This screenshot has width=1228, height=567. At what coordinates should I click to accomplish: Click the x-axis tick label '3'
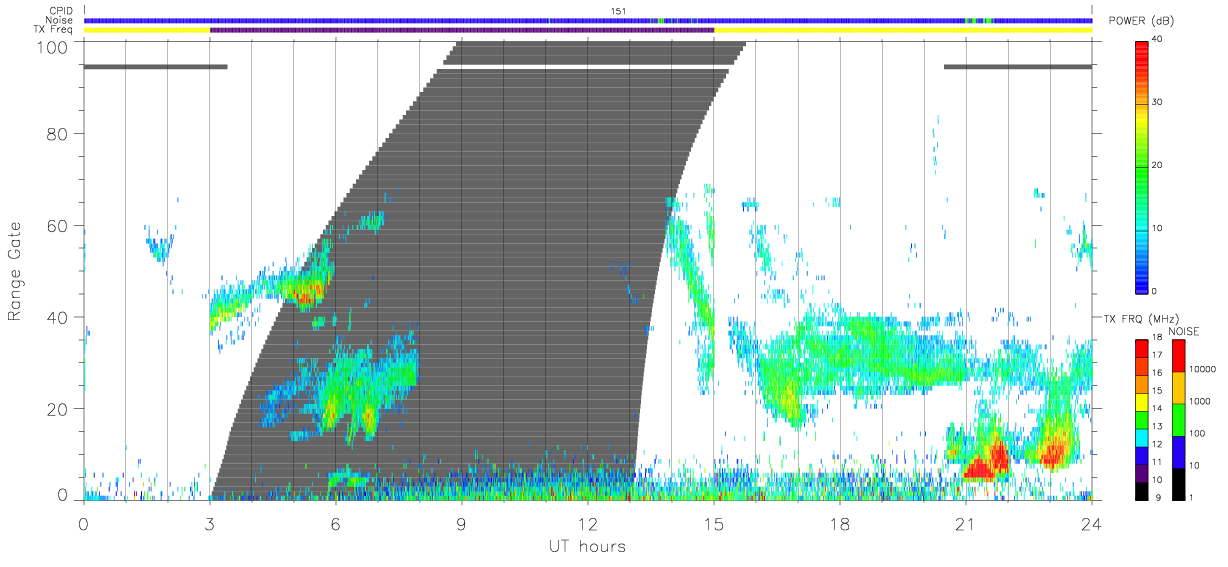coord(209,523)
